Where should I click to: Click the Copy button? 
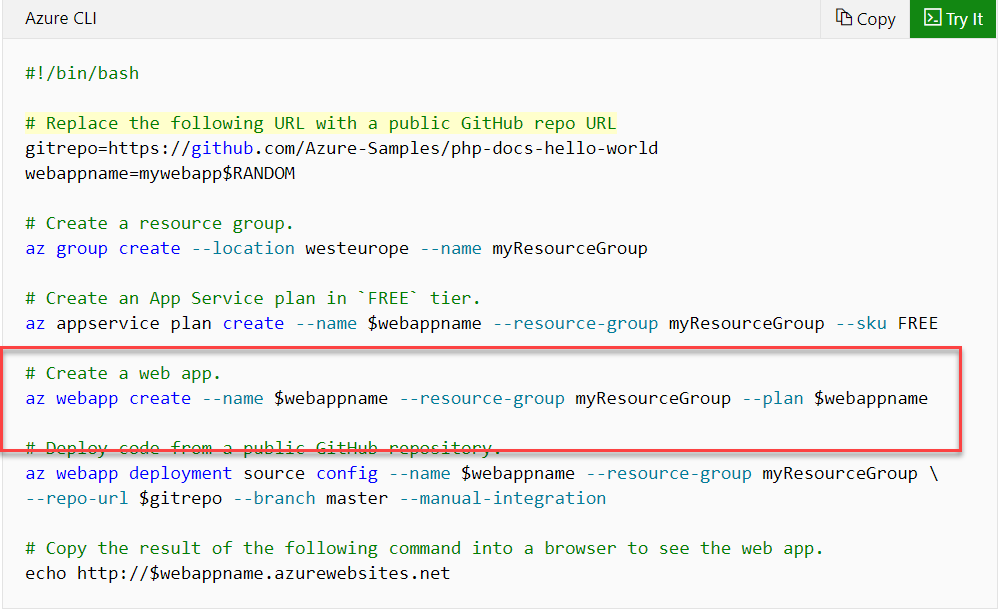[x=865, y=19]
